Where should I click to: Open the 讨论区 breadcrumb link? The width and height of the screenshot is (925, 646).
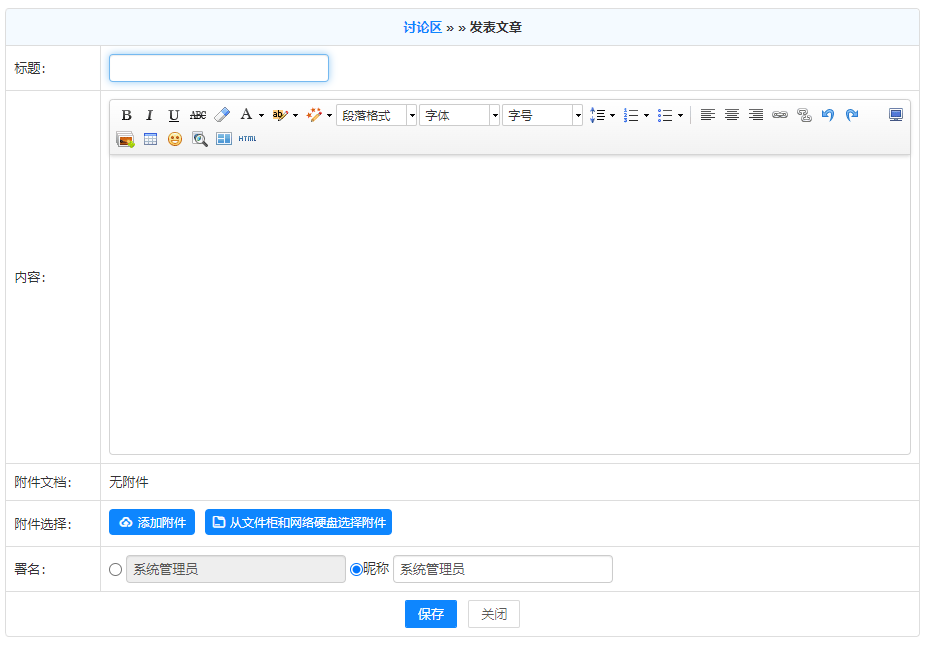point(422,27)
